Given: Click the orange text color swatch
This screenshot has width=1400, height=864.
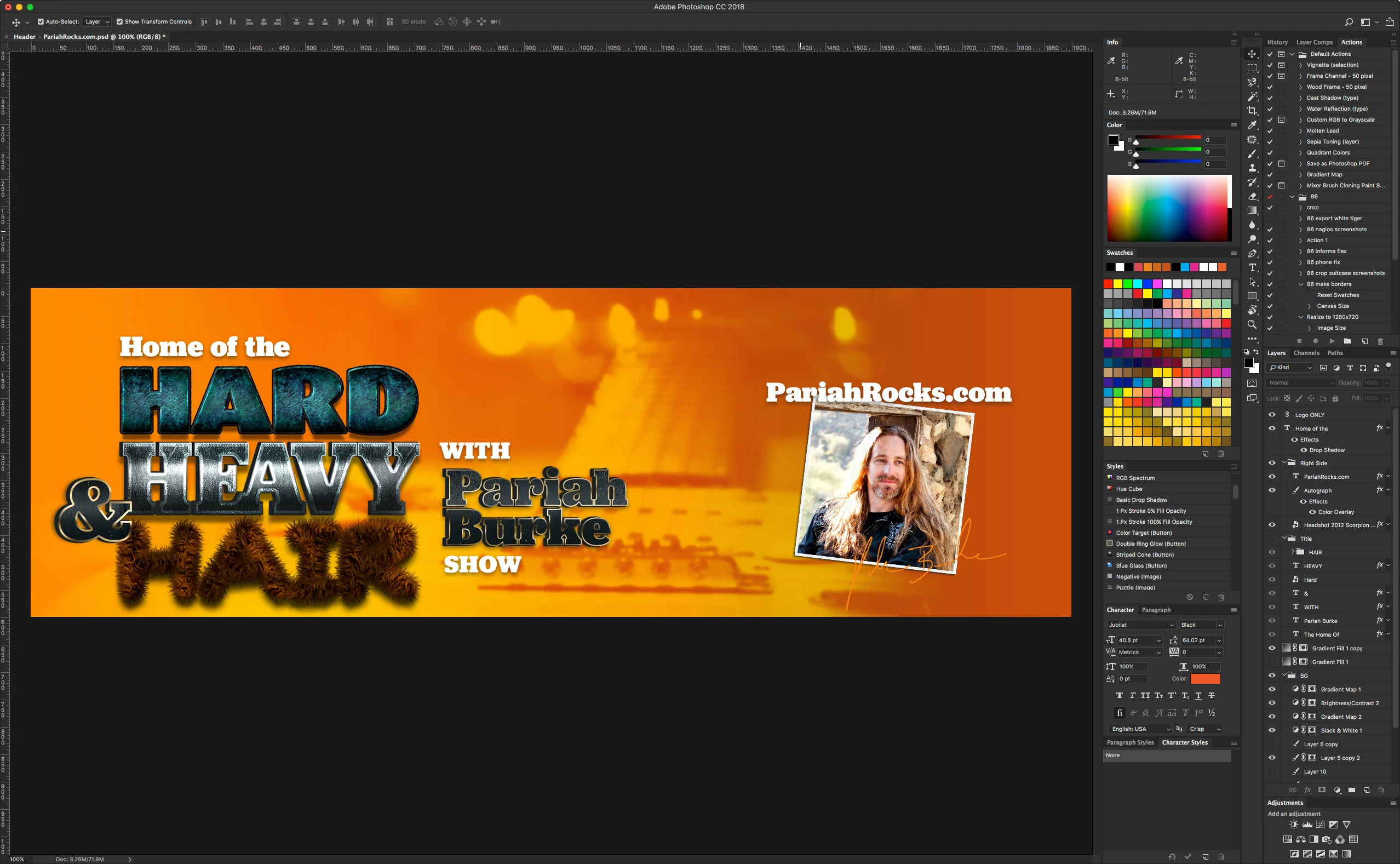Looking at the screenshot, I should (1205, 679).
